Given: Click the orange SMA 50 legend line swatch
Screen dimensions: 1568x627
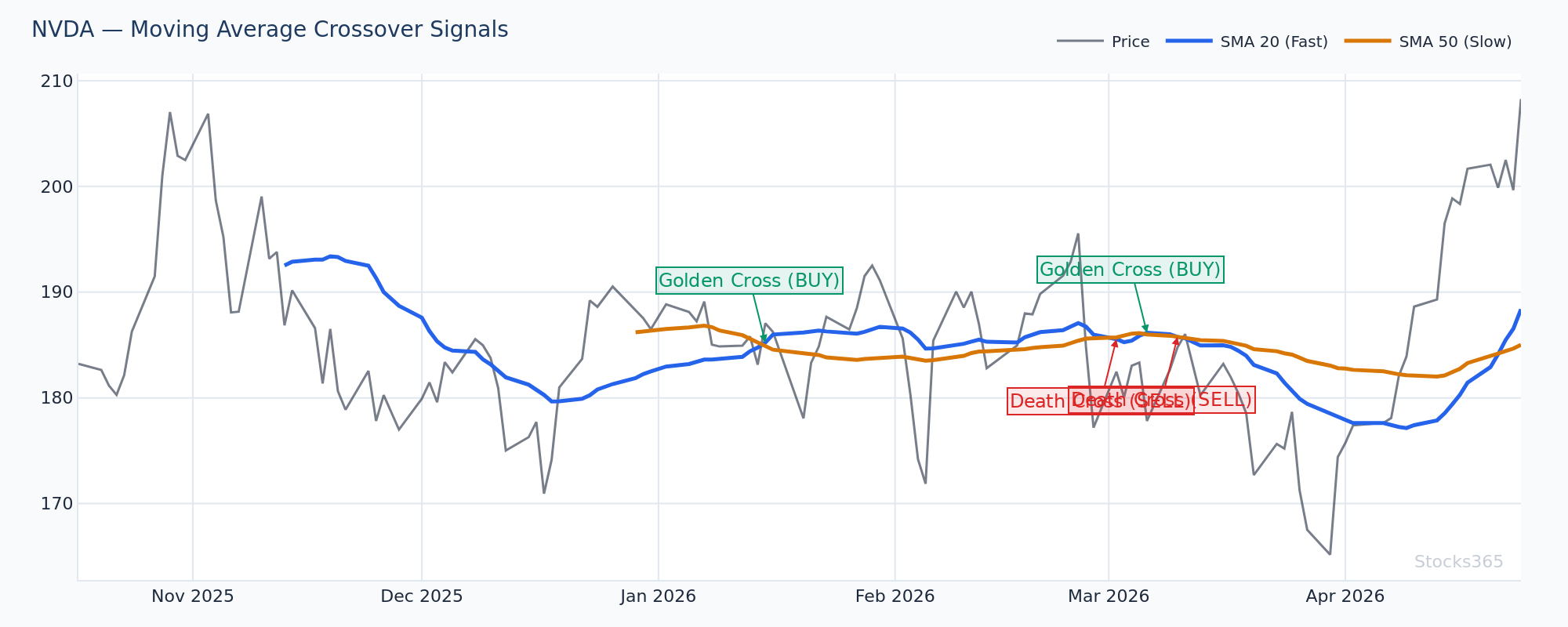Looking at the screenshot, I should [1367, 42].
